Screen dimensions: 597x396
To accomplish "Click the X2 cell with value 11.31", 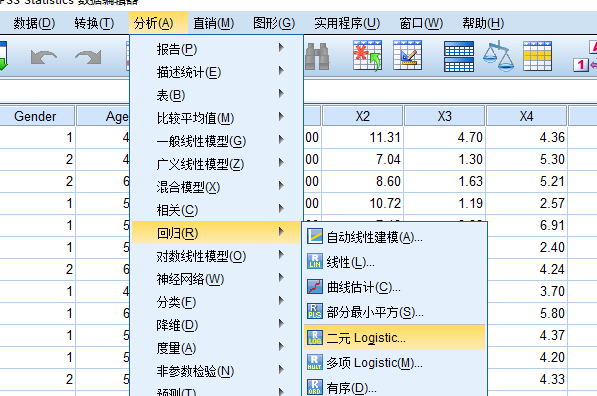I will [362, 137].
